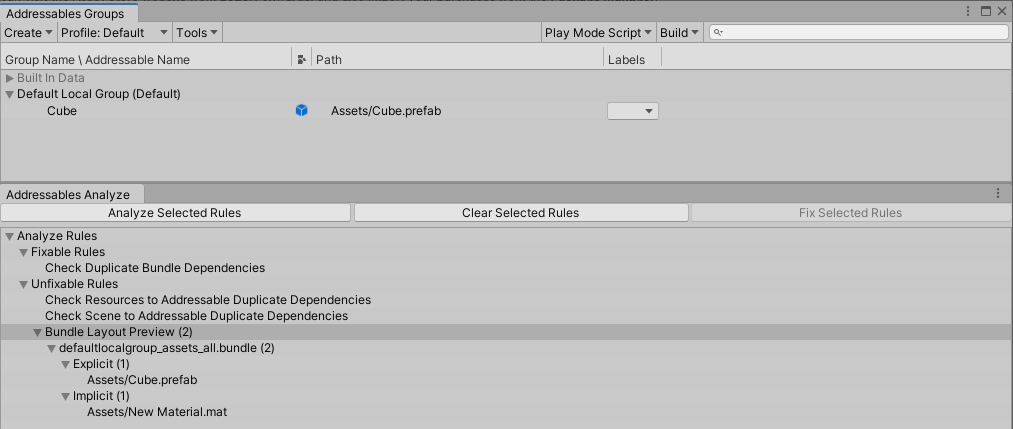Open the Play Mode Script dropdown
This screenshot has width=1013, height=429.
coord(598,33)
